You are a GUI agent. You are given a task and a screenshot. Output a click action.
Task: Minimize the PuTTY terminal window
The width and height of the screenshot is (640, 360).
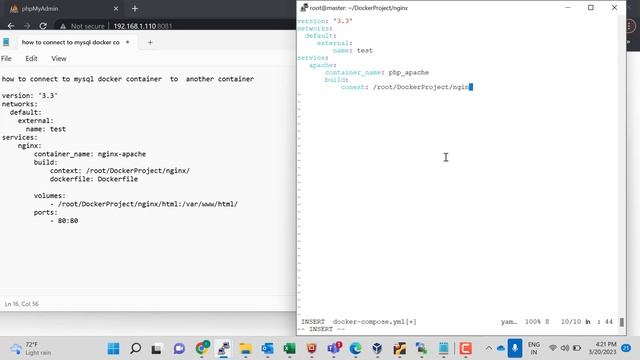tap(567, 8)
